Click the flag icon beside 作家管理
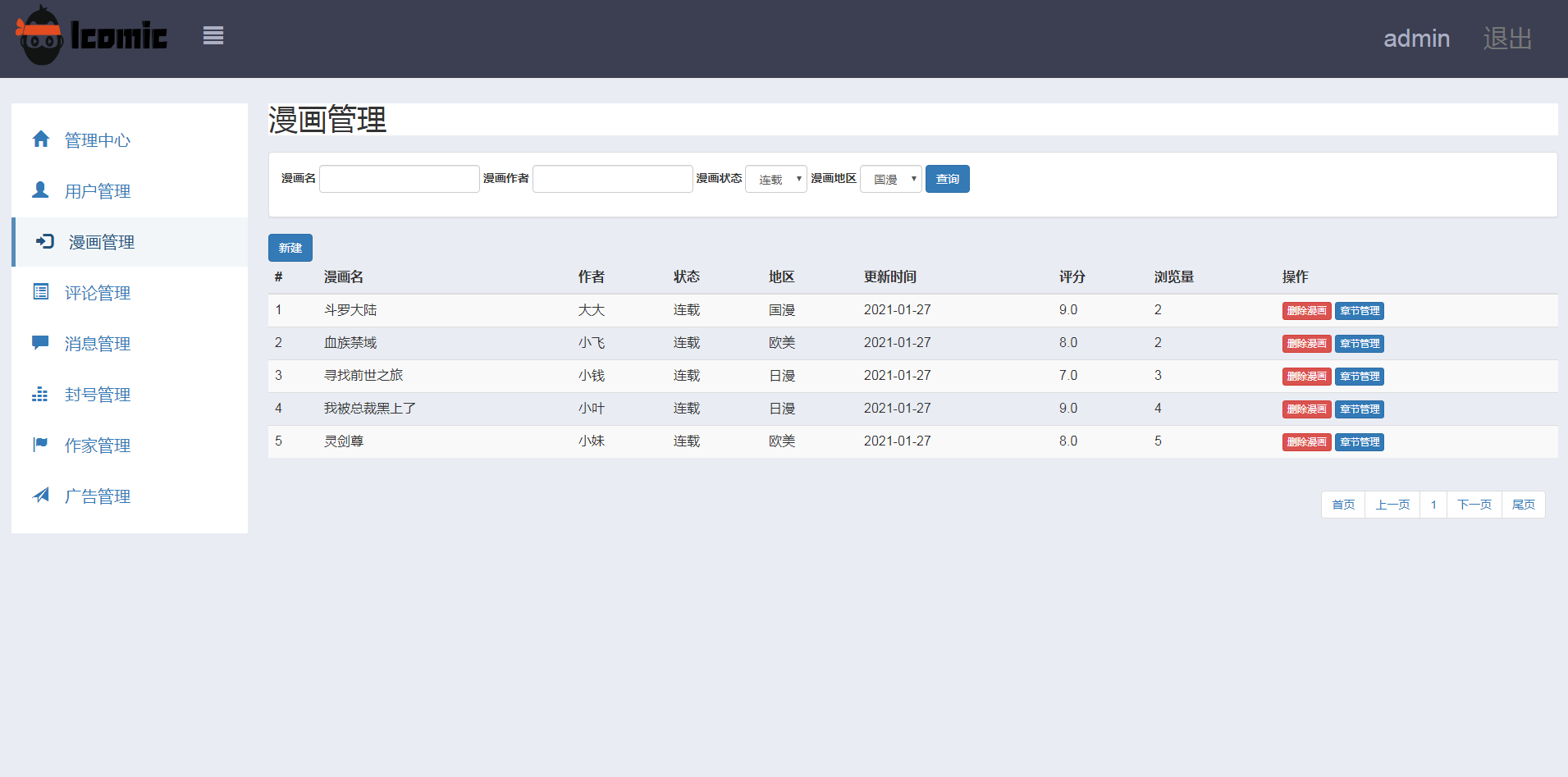 [x=40, y=445]
